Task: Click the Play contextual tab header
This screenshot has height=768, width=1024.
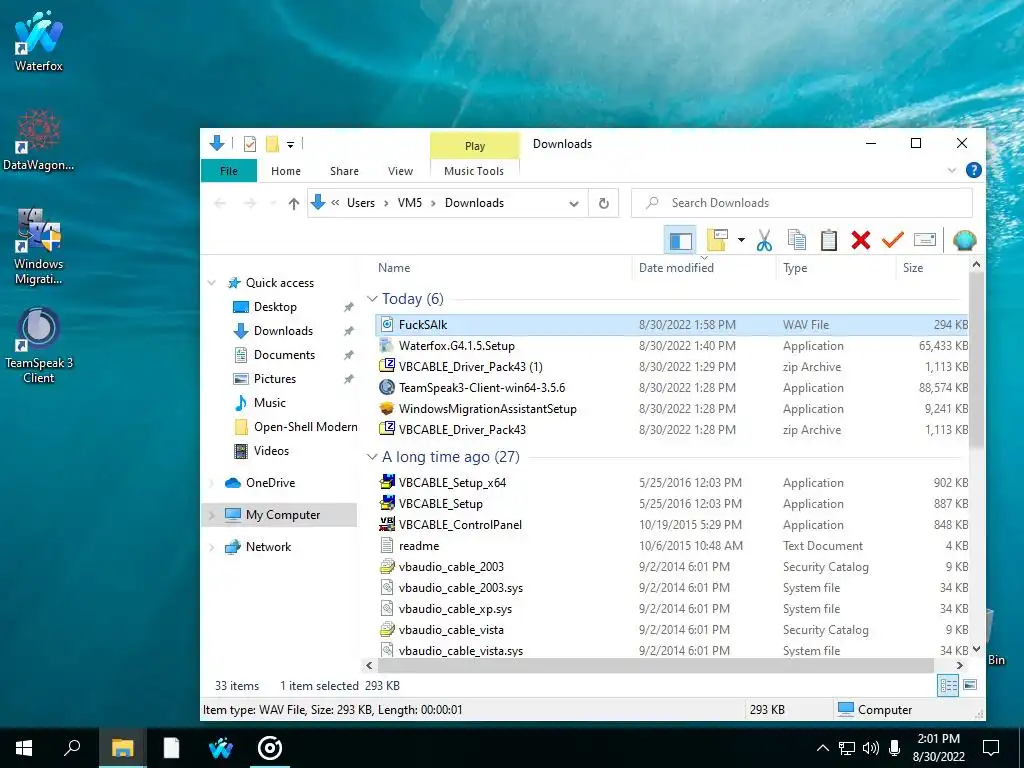Action: (x=475, y=146)
